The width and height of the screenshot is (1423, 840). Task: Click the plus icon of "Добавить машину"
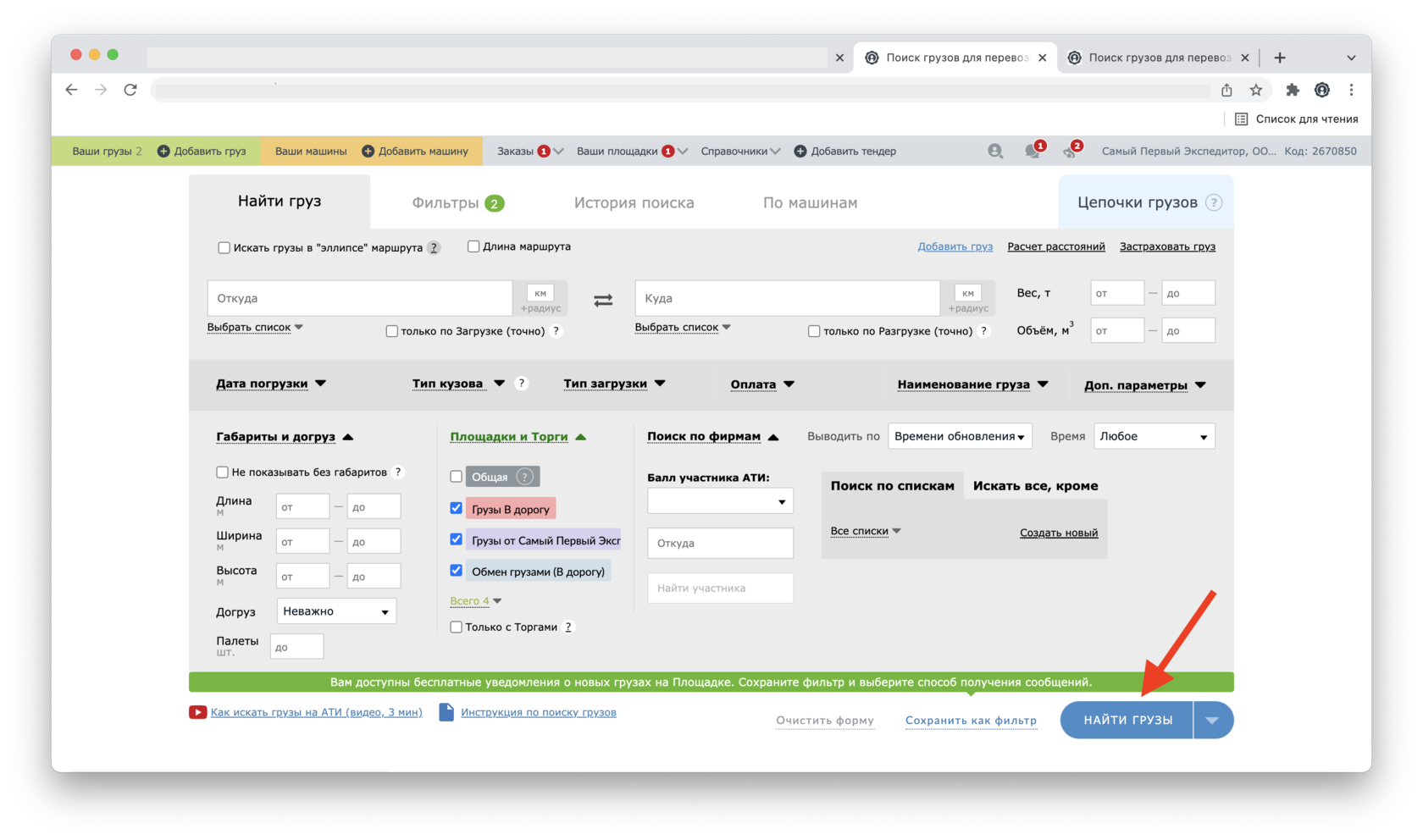(x=368, y=151)
